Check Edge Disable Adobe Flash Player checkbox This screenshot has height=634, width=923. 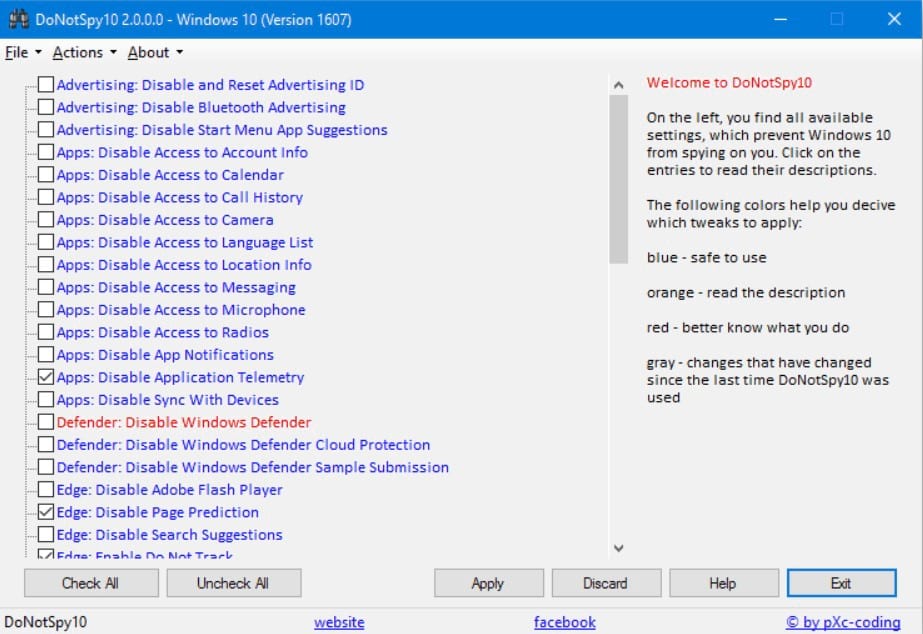tap(46, 489)
